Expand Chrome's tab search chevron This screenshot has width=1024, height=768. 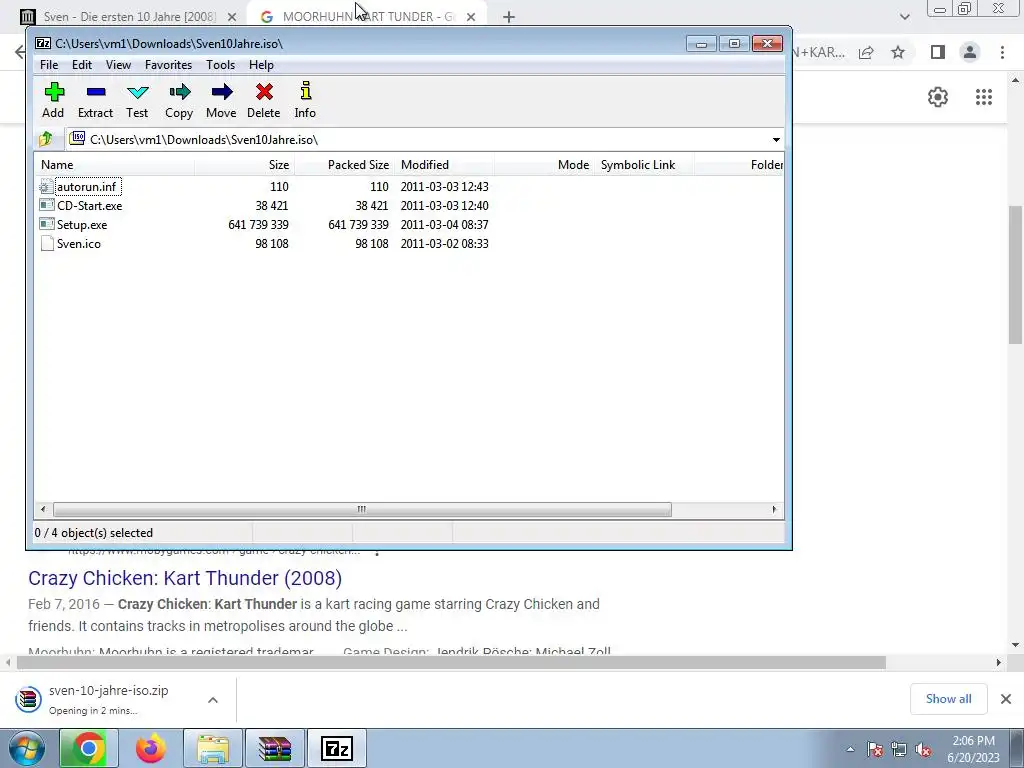click(904, 17)
